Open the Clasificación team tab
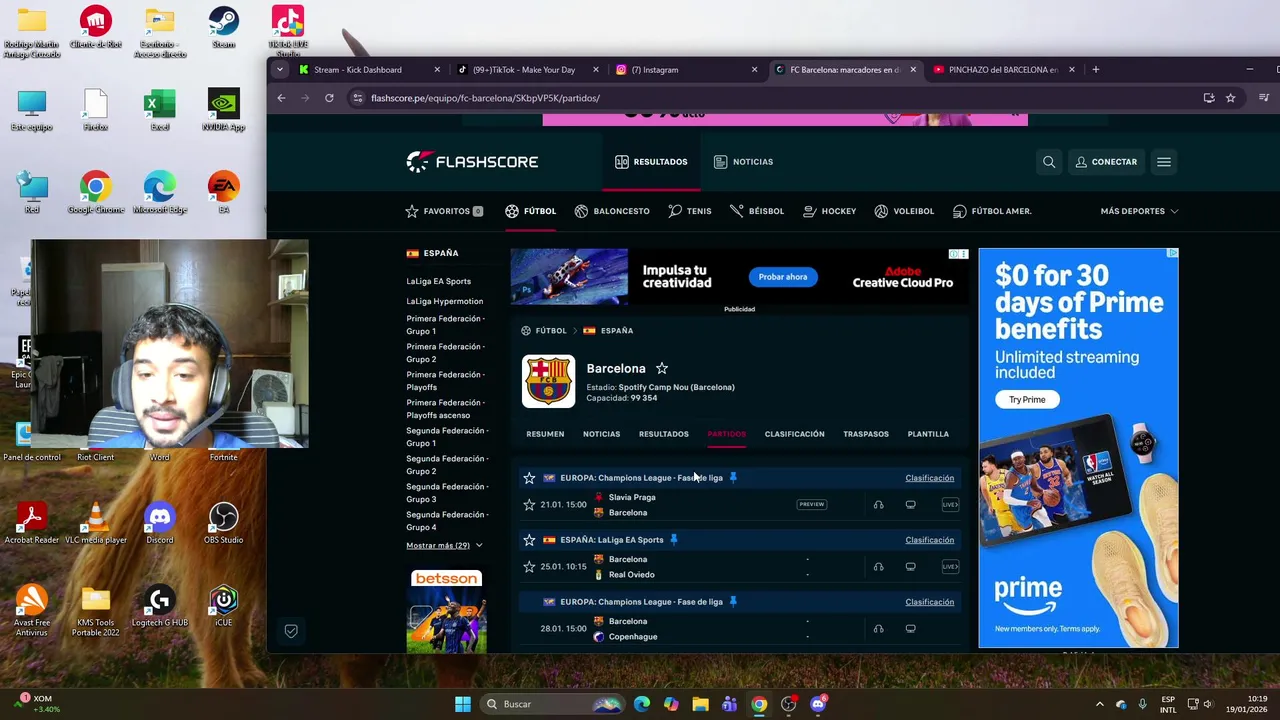This screenshot has height=720, width=1280. (x=795, y=434)
